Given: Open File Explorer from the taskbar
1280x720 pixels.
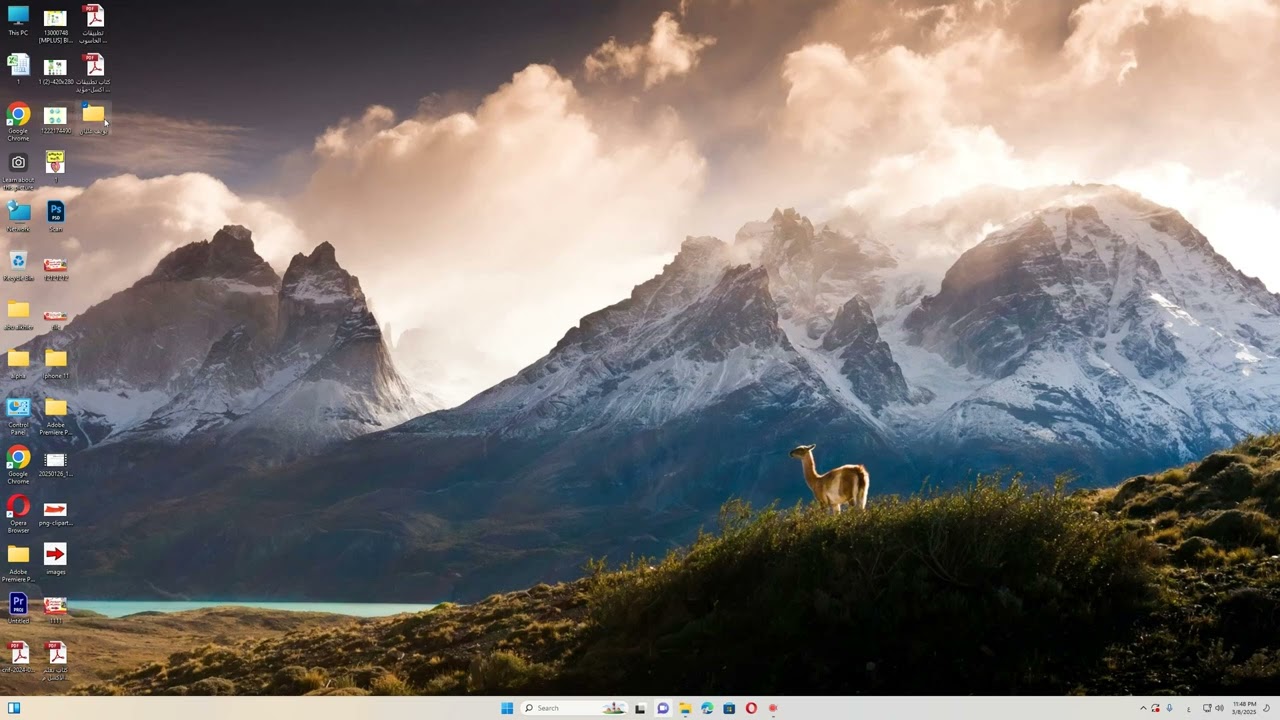Looking at the screenshot, I should click(x=685, y=708).
